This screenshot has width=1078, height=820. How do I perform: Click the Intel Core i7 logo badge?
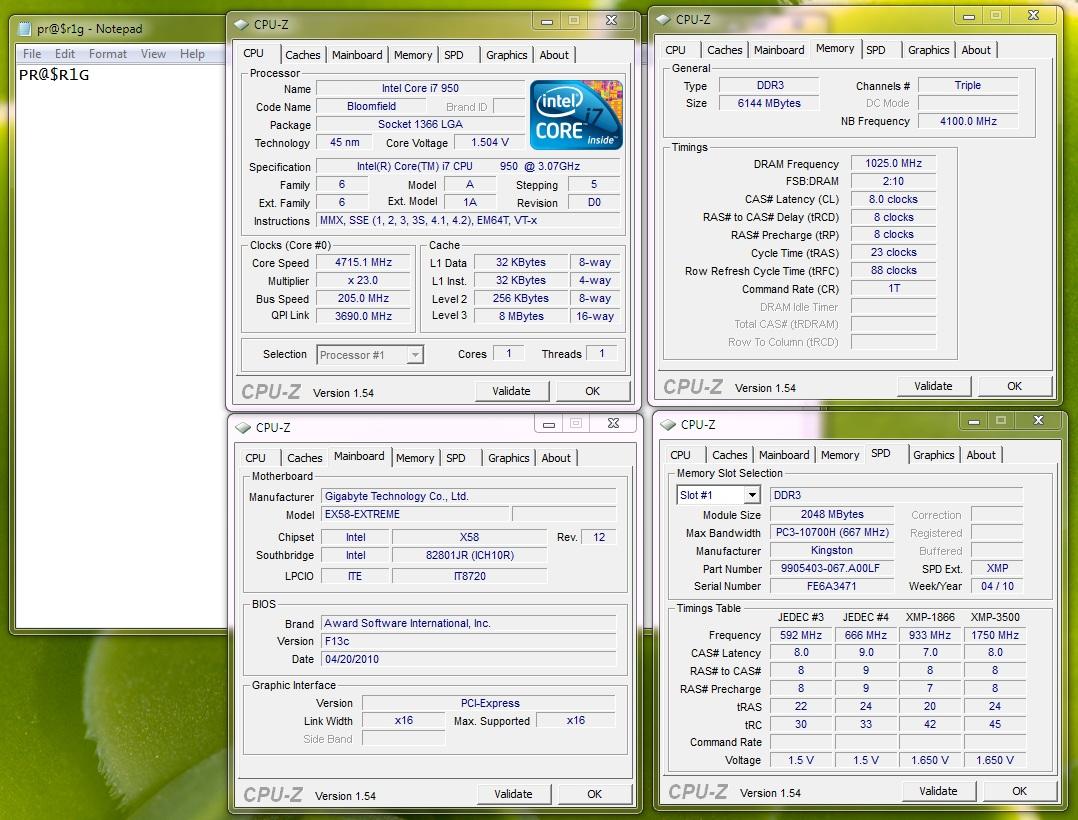pyautogui.click(x=576, y=115)
